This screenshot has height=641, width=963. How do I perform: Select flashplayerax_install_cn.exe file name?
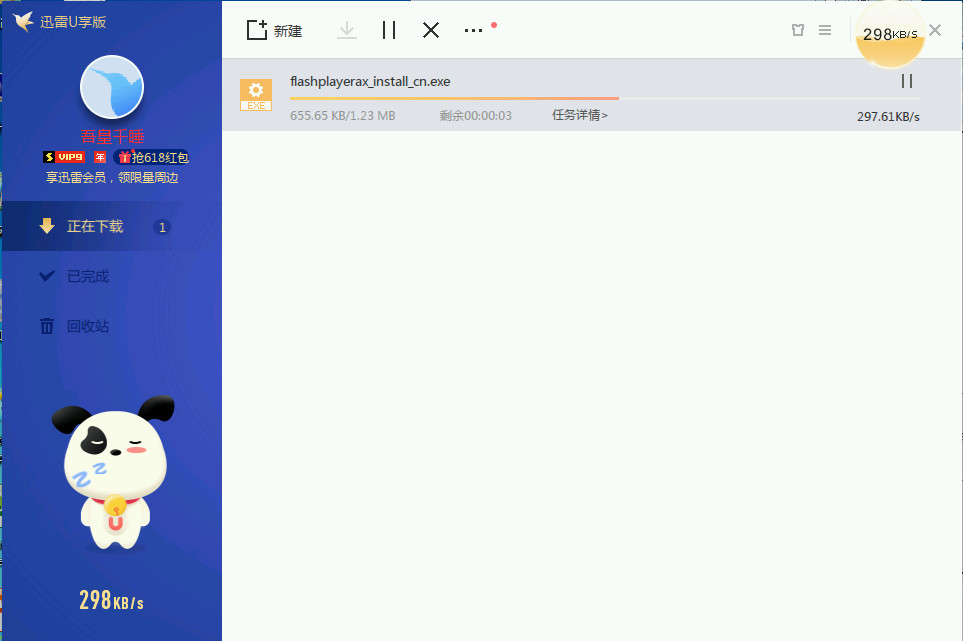pyautogui.click(x=370, y=81)
